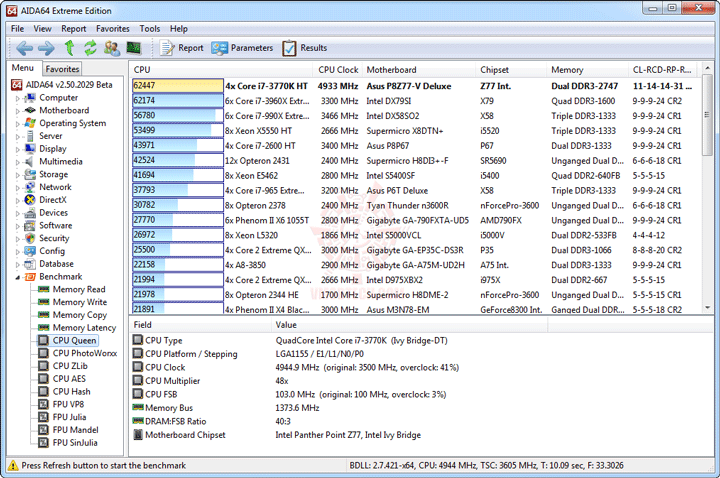
Task: Sort by the Chipset column header
Action: tap(511, 70)
